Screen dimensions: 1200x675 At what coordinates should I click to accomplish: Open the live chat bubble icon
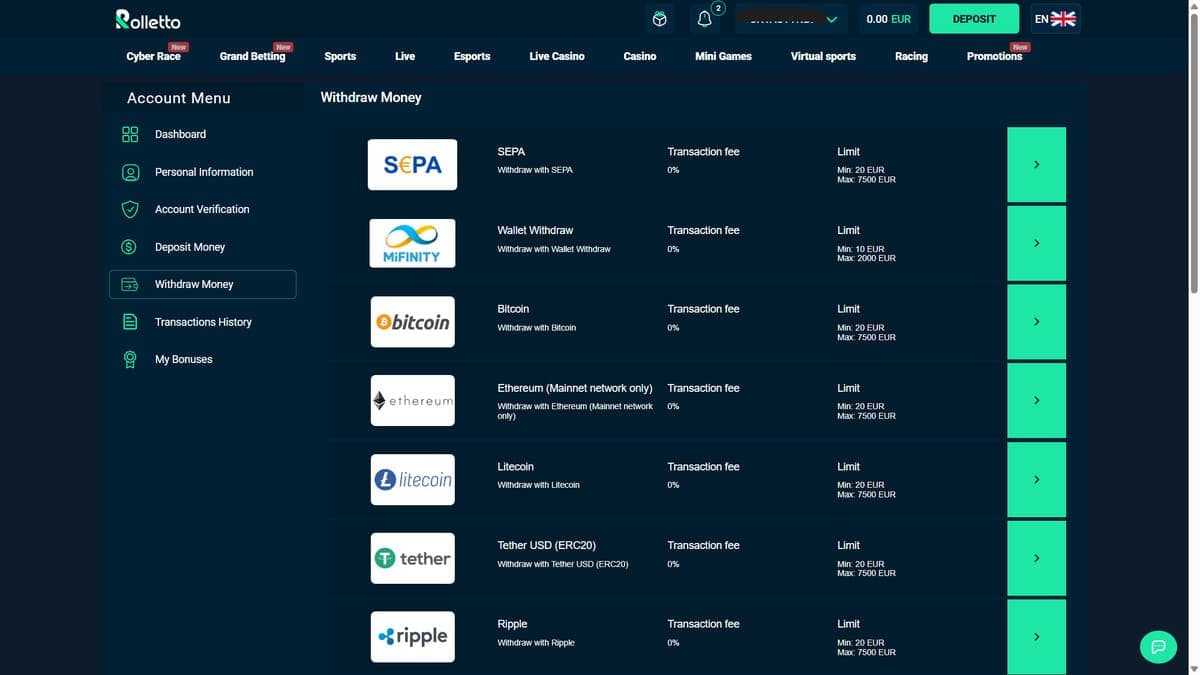click(x=1158, y=646)
